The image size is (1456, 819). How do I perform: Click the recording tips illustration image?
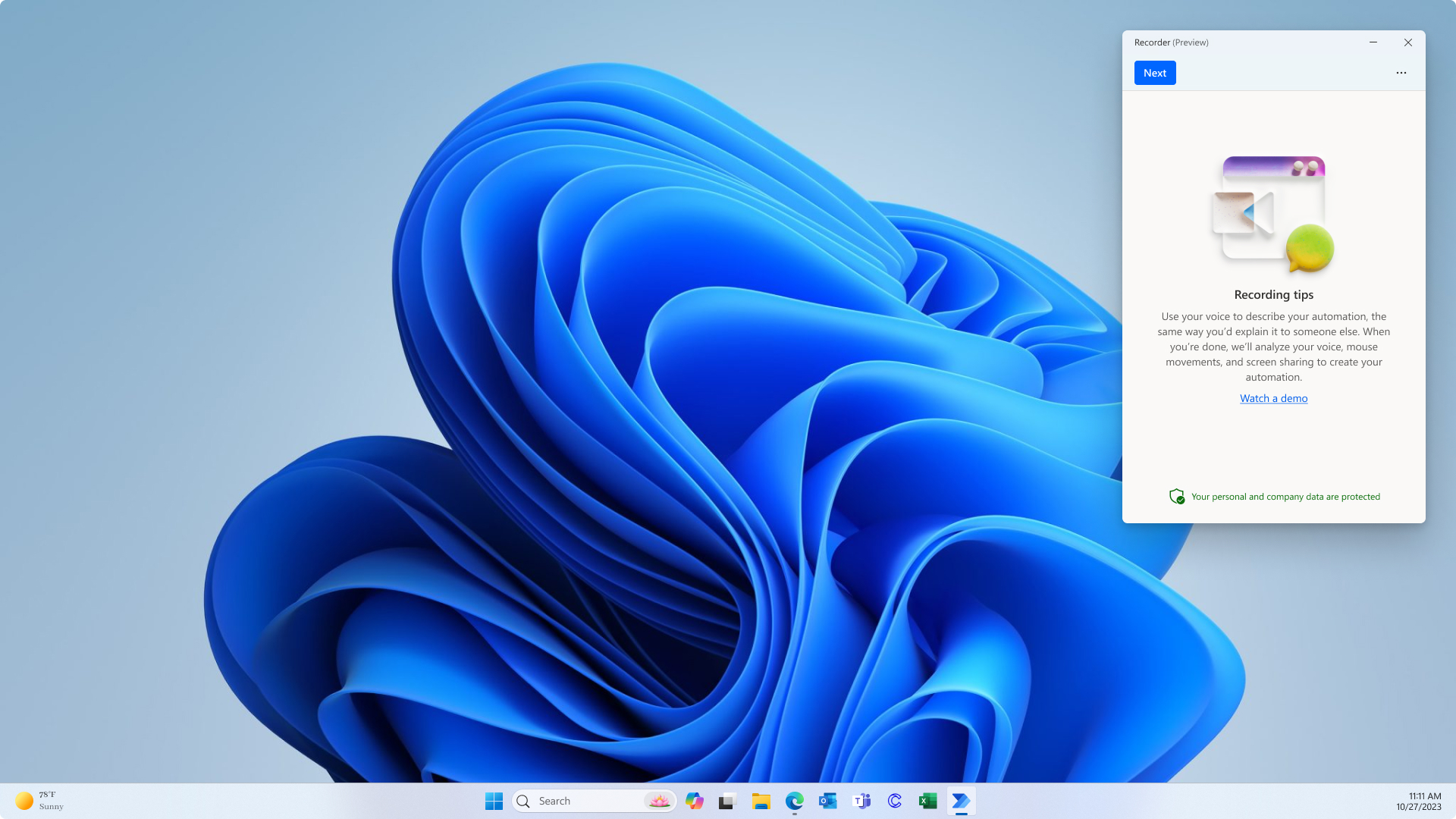pos(1274,213)
